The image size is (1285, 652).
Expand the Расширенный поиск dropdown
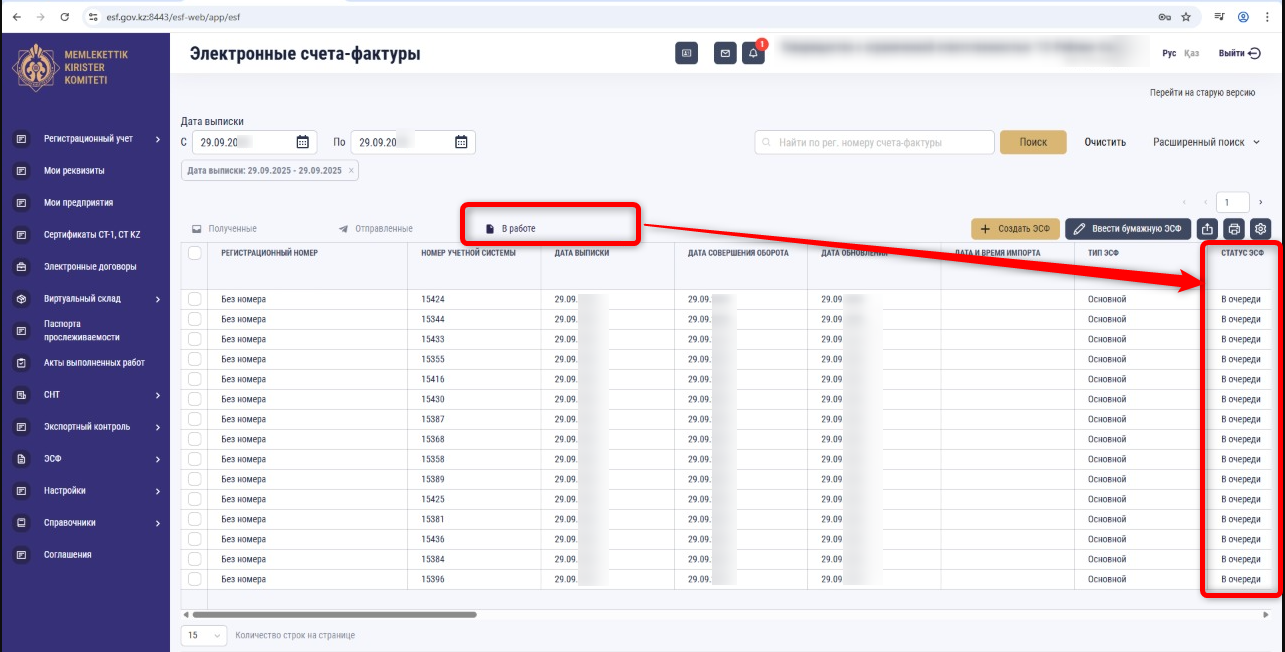pyautogui.click(x=1206, y=142)
